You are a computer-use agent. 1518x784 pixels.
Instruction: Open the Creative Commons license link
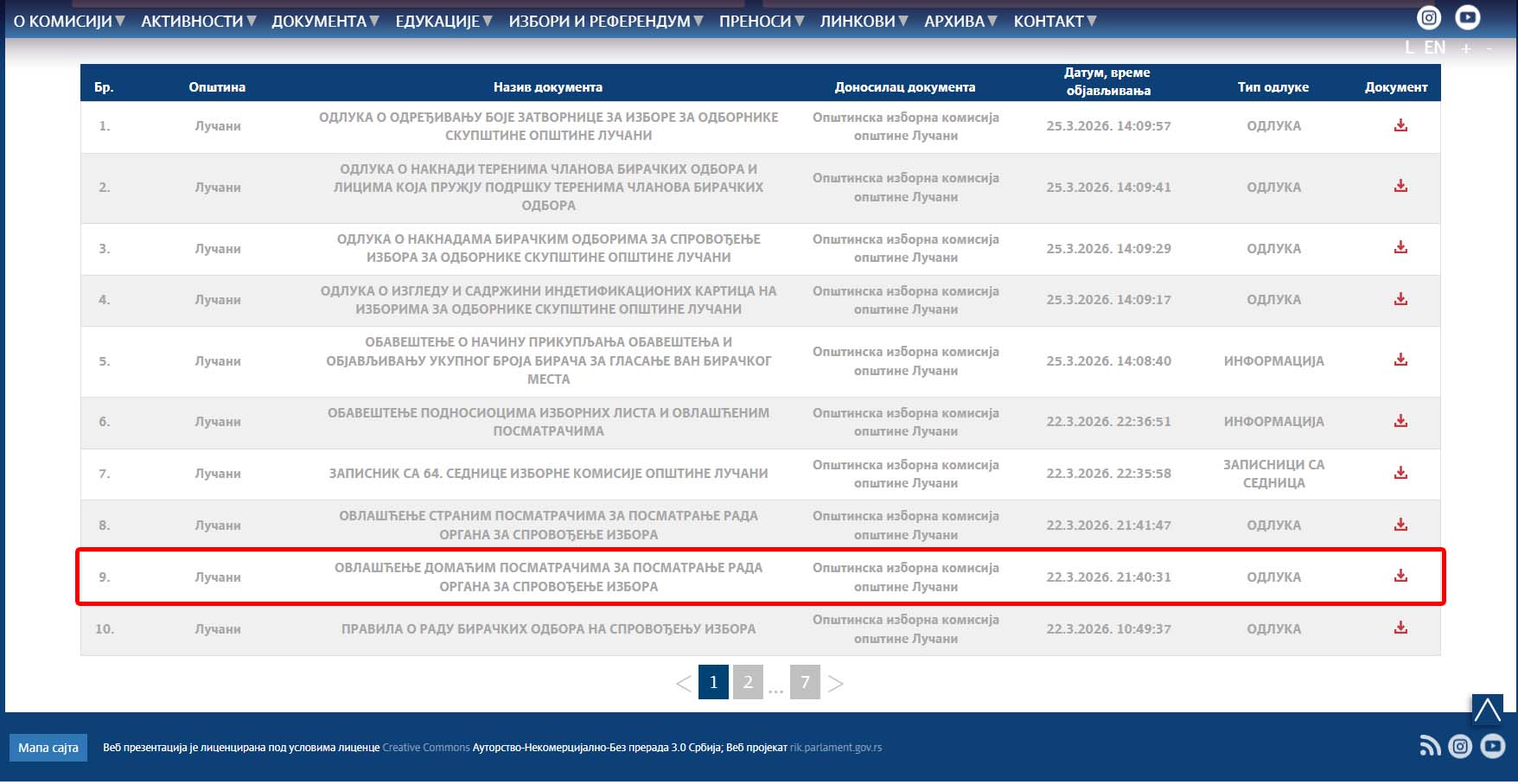click(x=426, y=748)
